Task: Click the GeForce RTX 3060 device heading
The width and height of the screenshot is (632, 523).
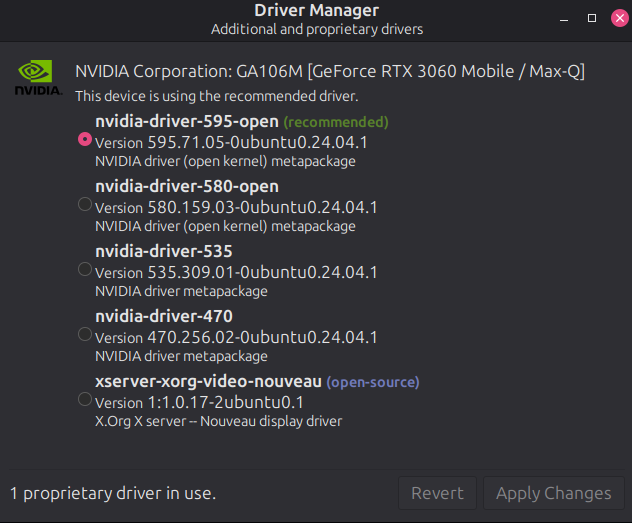Action: pyautogui.click(x=330, y=71)
